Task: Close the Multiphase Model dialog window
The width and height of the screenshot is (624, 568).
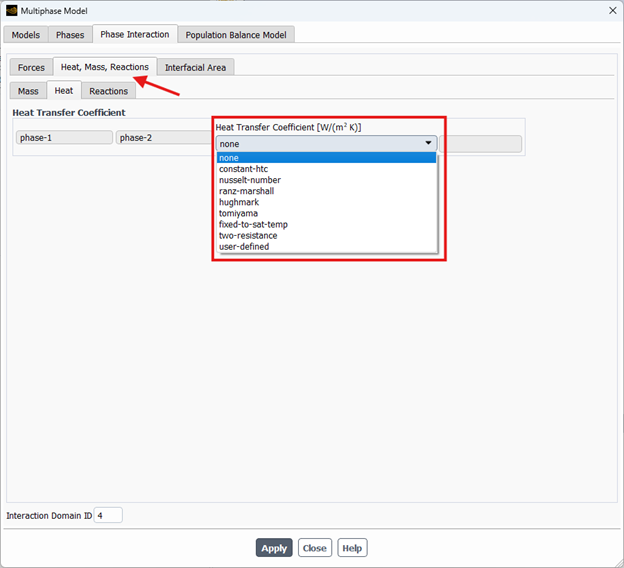Action: (x=611, y=11)
